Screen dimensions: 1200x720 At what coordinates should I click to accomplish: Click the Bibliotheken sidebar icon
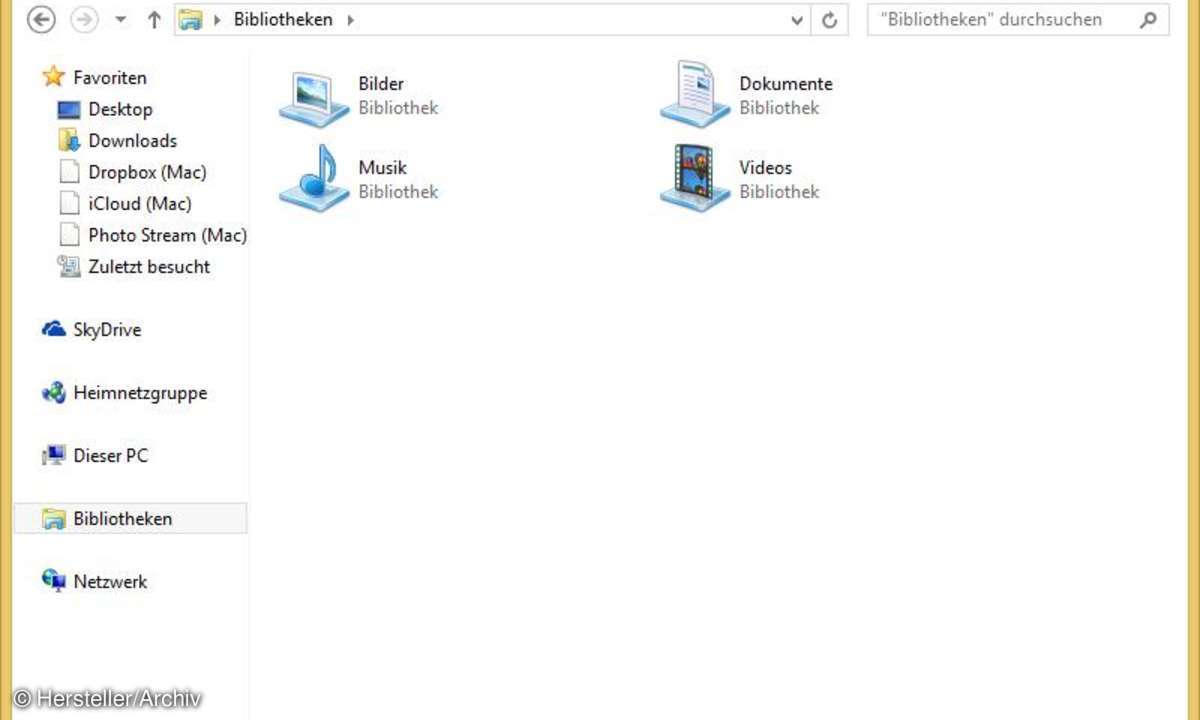tap(54, 518)
